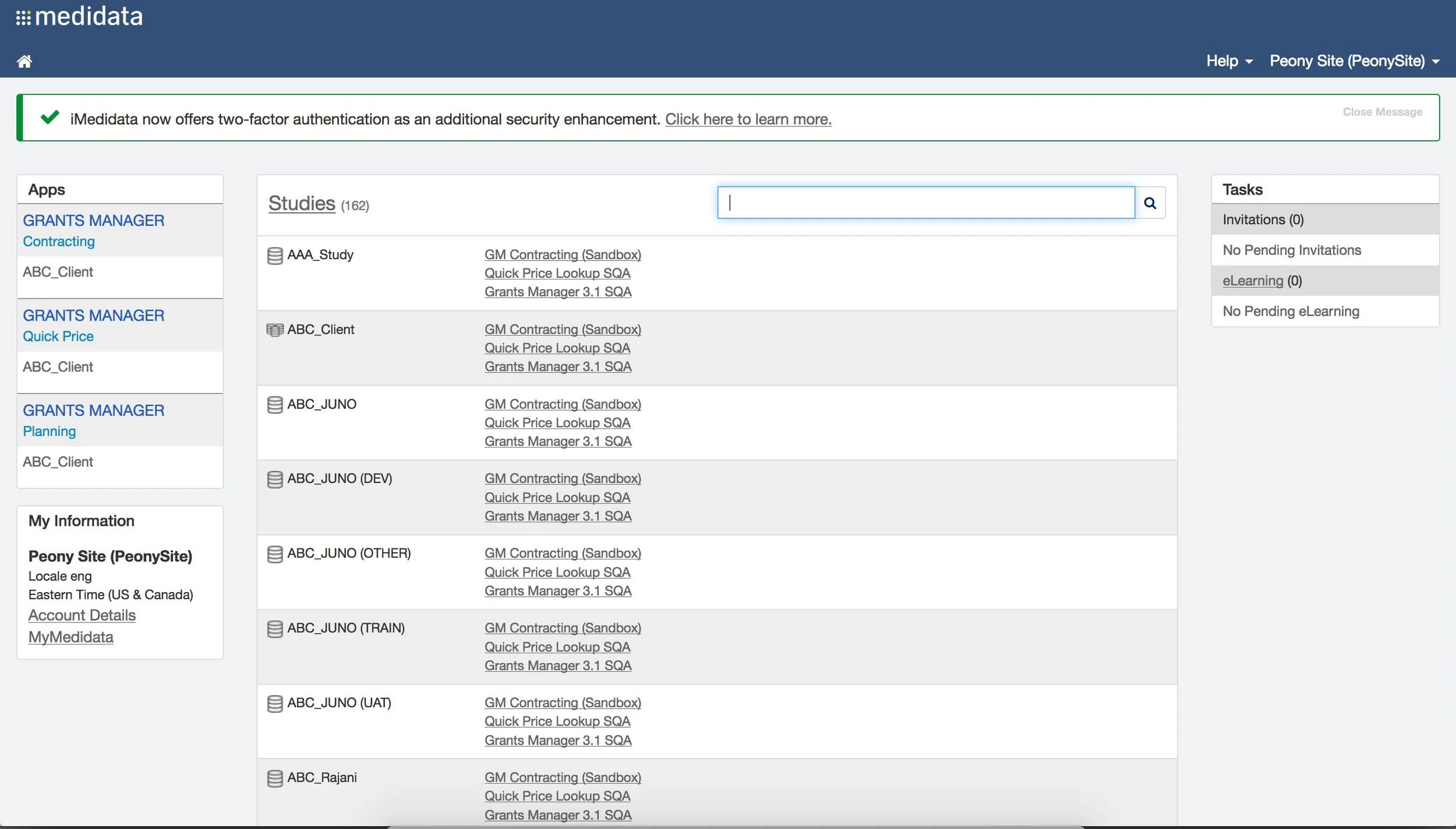The width and height of the screenshot is (1456, 829).
Task: Click the database icon beside ABC_JUNO (UAT)
Action: coord(274,703)
